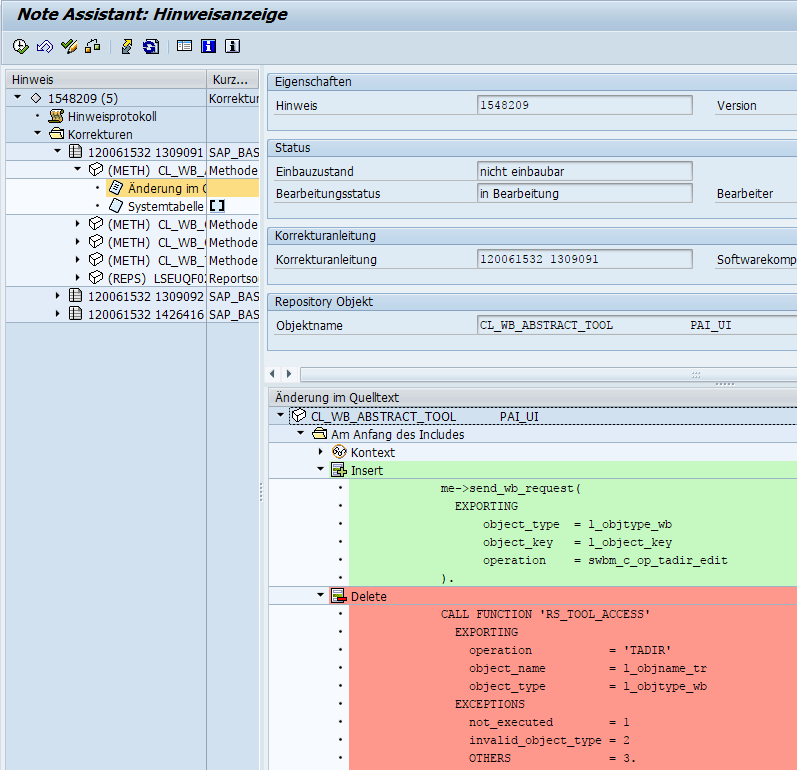Click the horizontal scrollbar right arrow
This screenshot has width=797, height=770.
pyautogui.click(x=289, y=374)
